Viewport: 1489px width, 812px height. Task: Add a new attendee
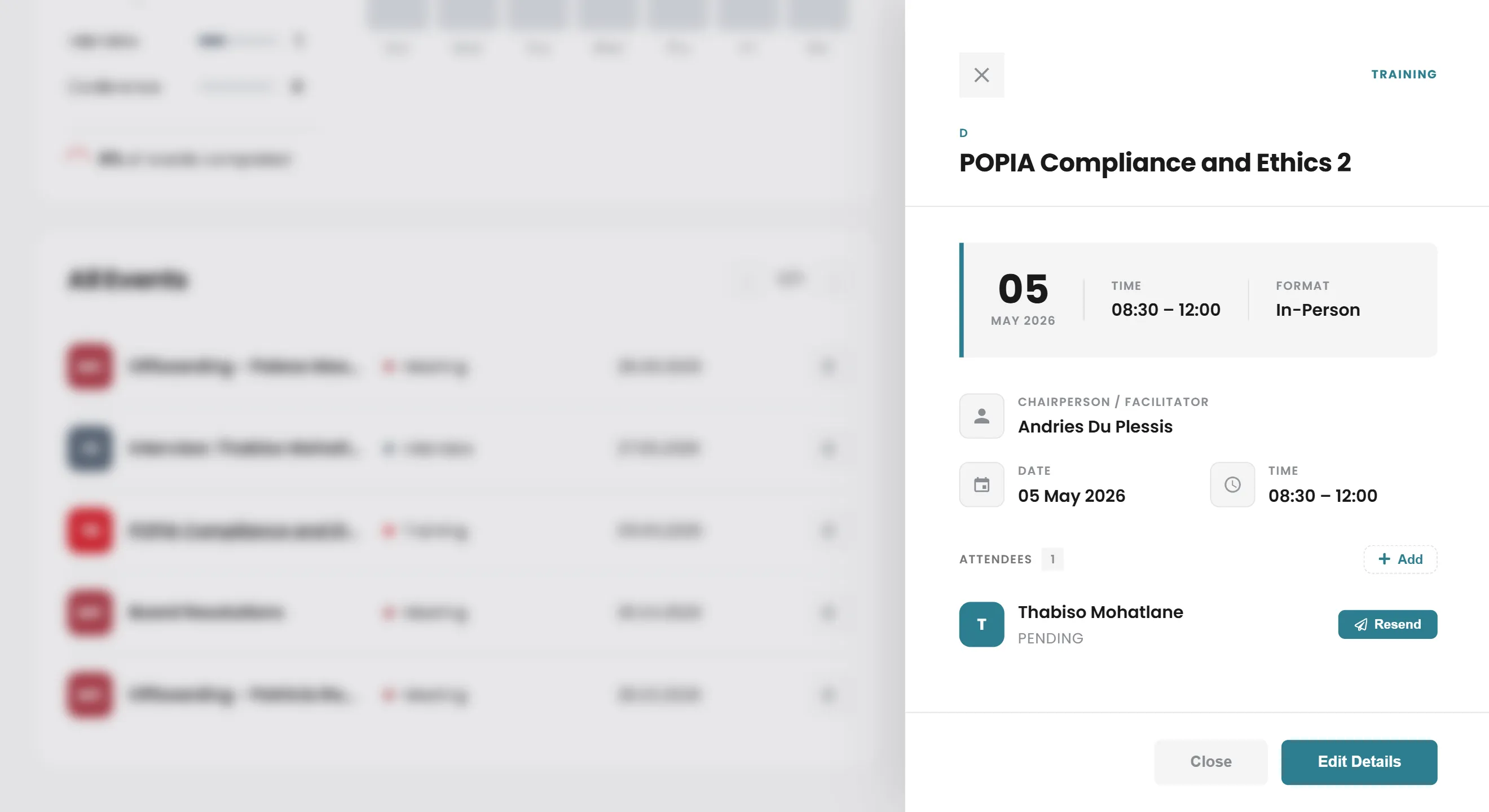click(x=1400, y=559)
